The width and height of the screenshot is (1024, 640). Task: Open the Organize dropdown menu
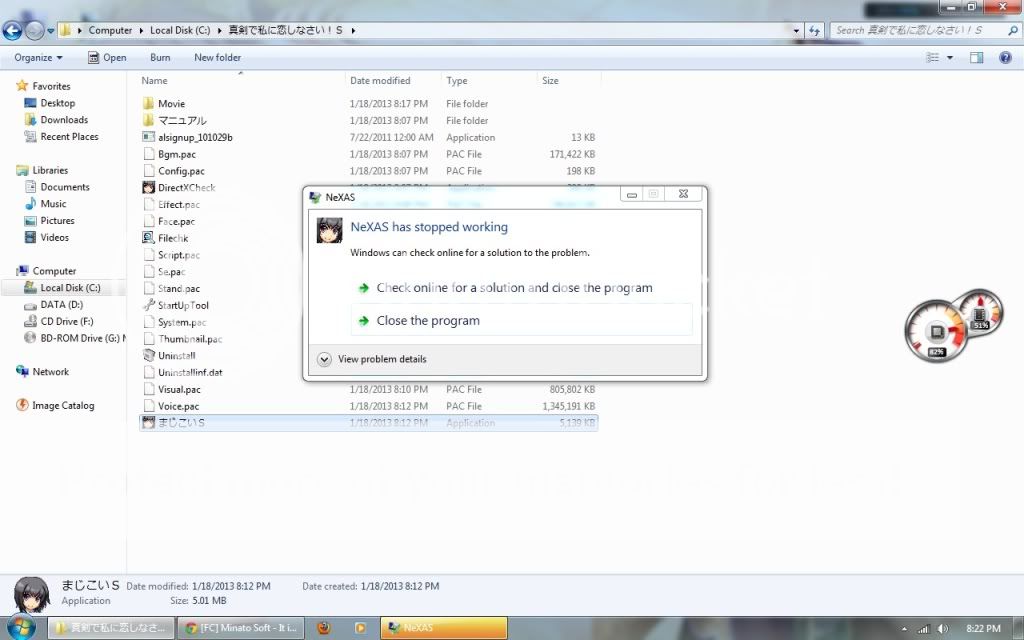point(38,58)
